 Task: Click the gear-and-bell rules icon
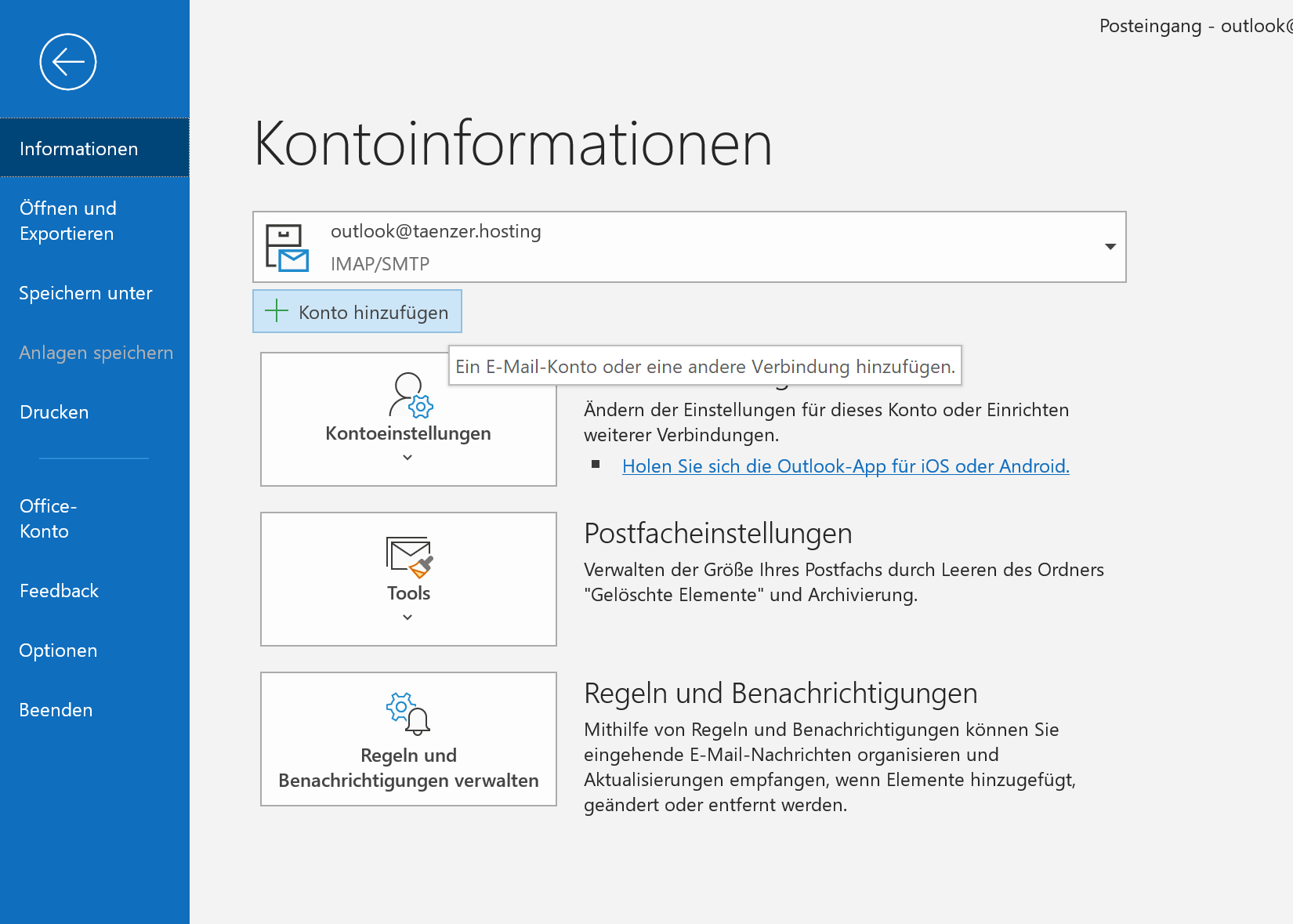tap(408, 713)
